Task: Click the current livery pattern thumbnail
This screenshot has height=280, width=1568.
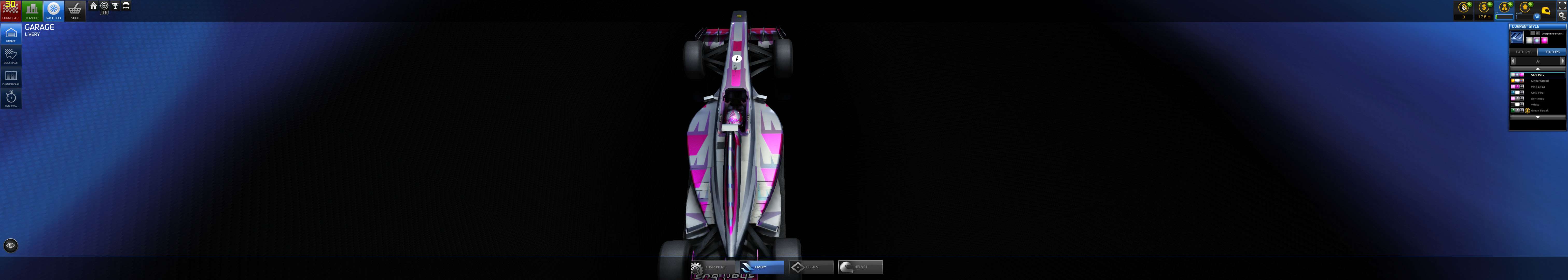Action: point(1517,37)
